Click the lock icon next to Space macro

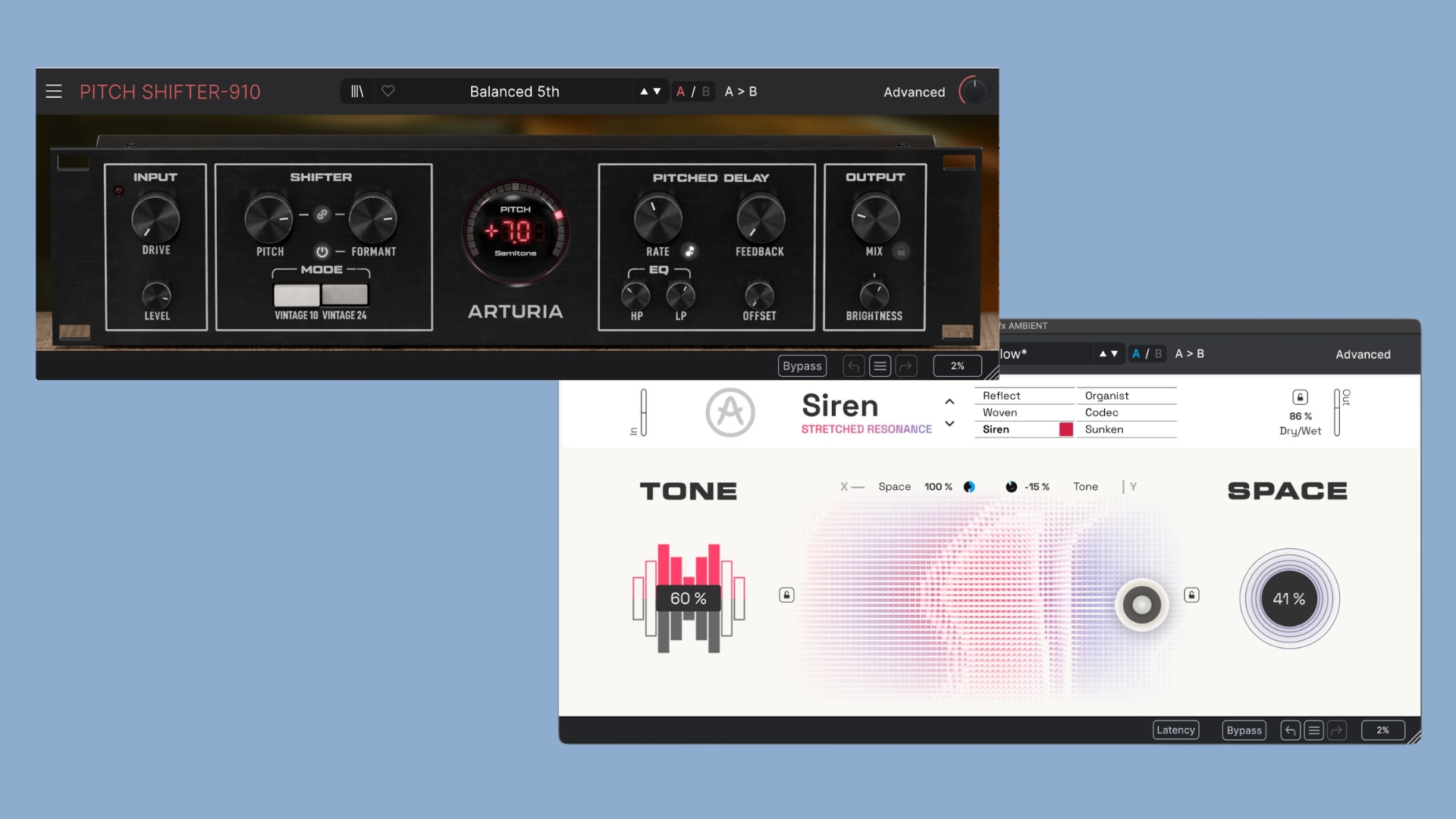pos(1191,595)
